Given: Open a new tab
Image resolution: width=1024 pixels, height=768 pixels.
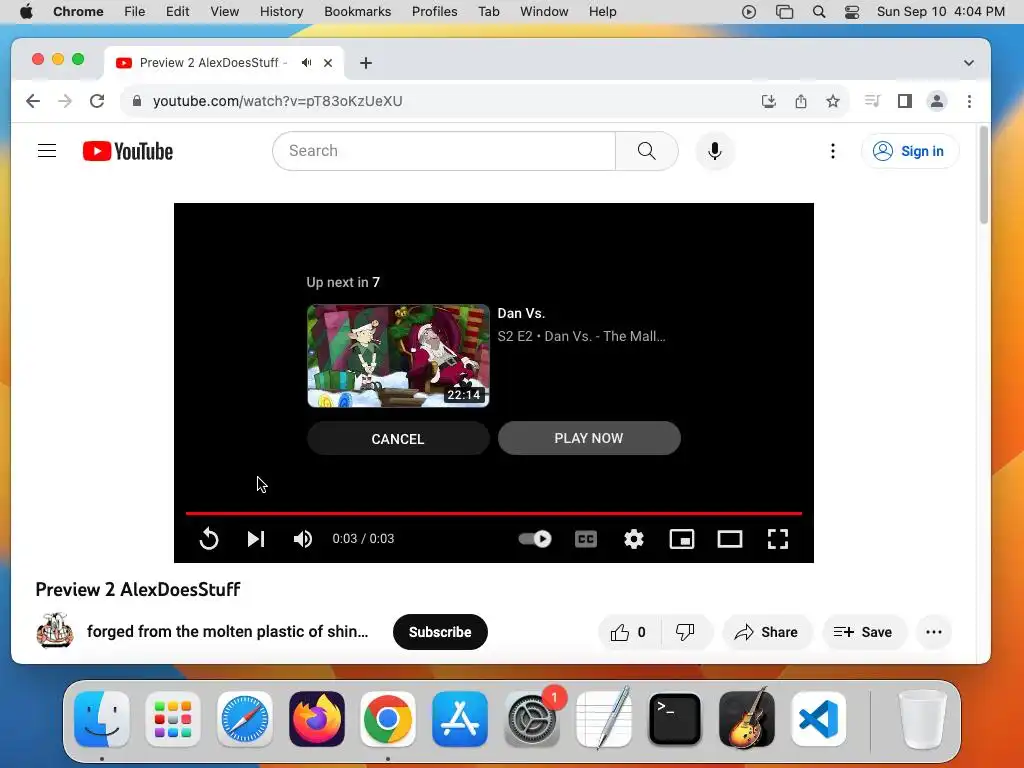Looking at the screenshot, I should 366,63.
